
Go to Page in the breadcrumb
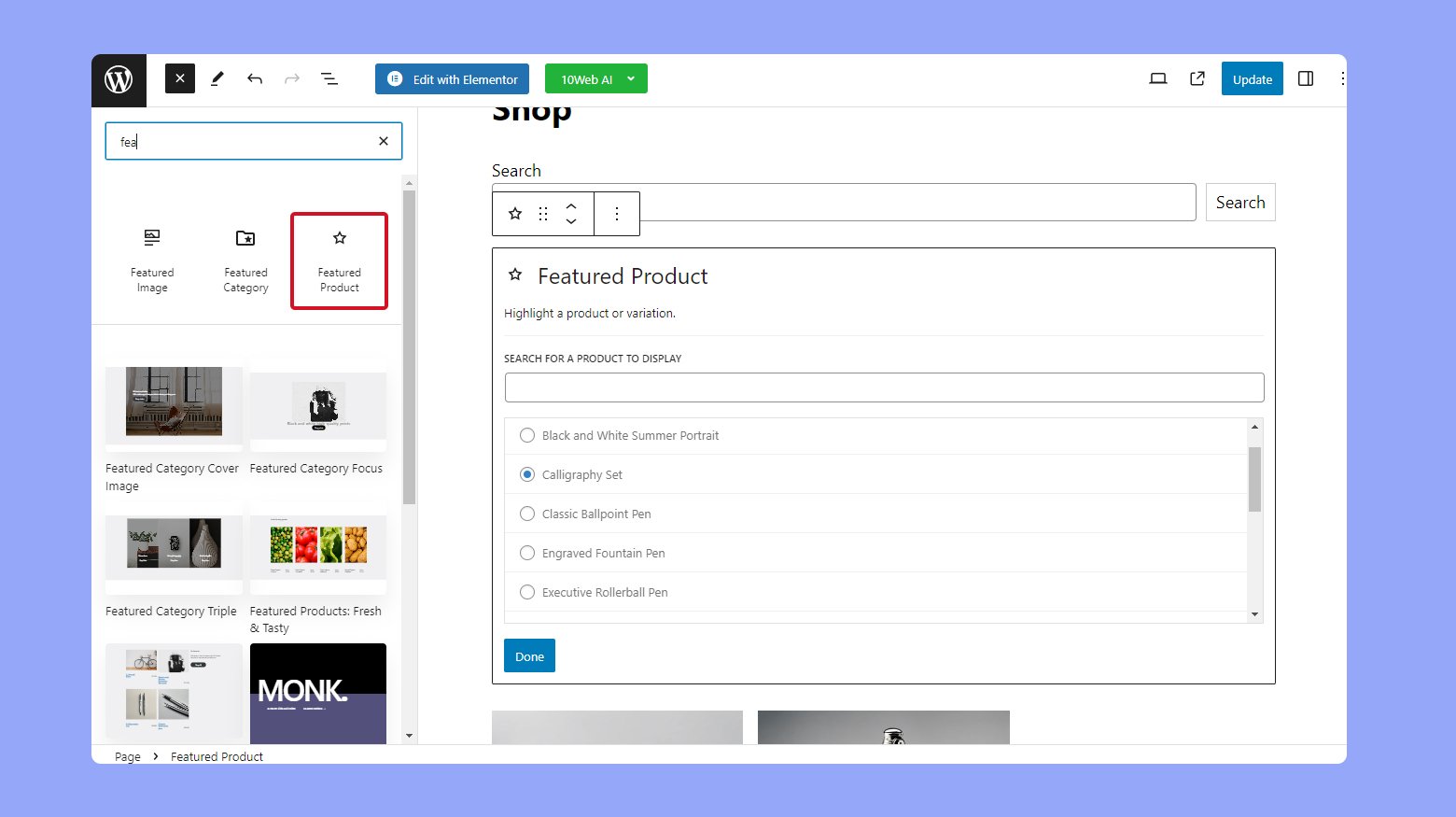pyautogui.click(x=128, y=757)
